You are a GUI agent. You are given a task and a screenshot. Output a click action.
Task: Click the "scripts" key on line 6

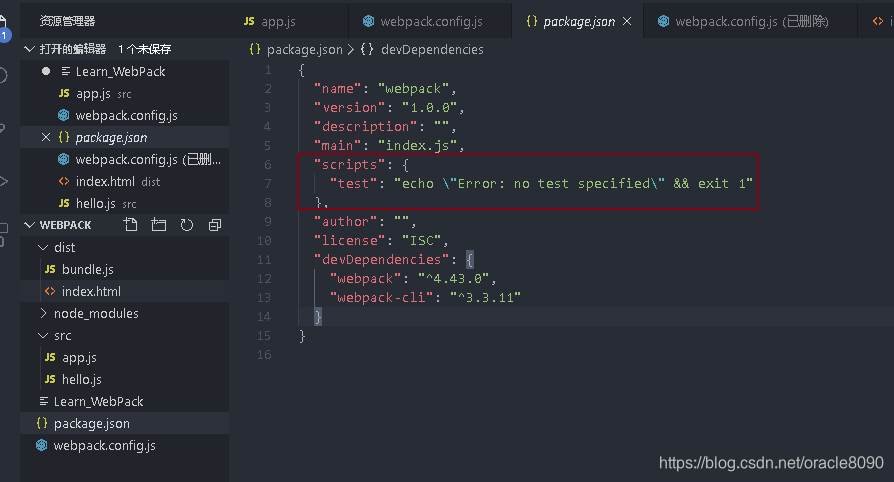(x=350, y=164)
